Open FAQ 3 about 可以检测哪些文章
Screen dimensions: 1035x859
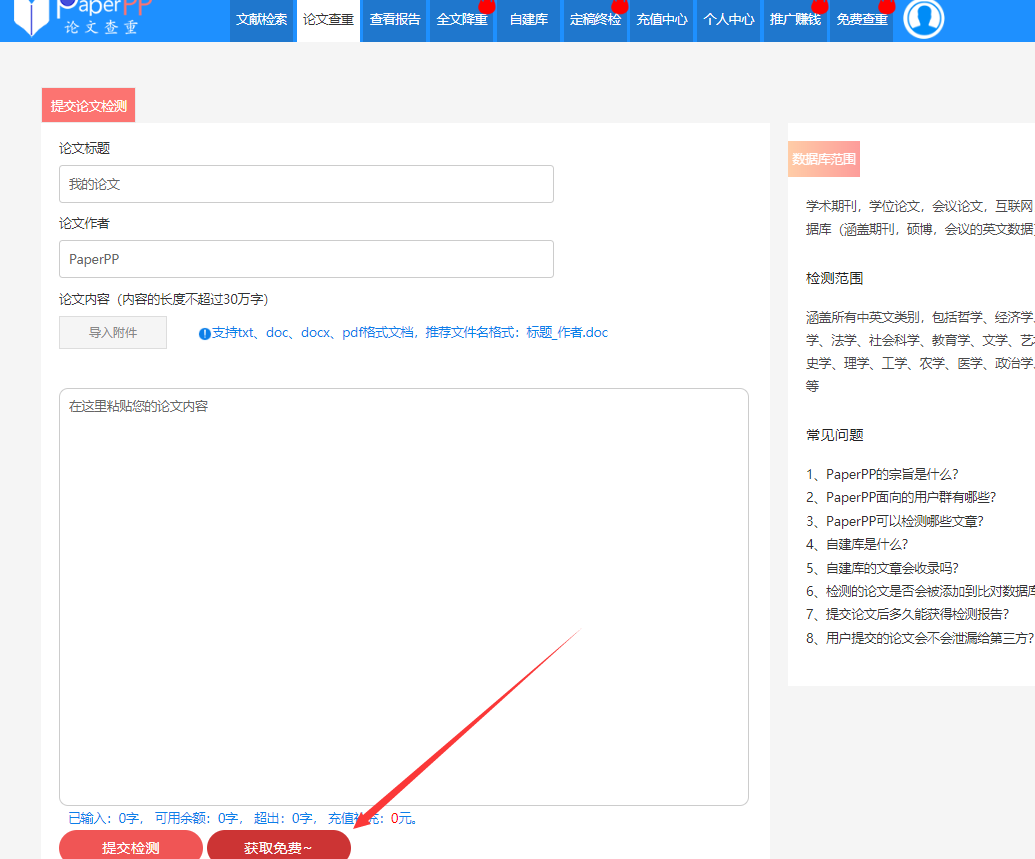pos(895,521)
